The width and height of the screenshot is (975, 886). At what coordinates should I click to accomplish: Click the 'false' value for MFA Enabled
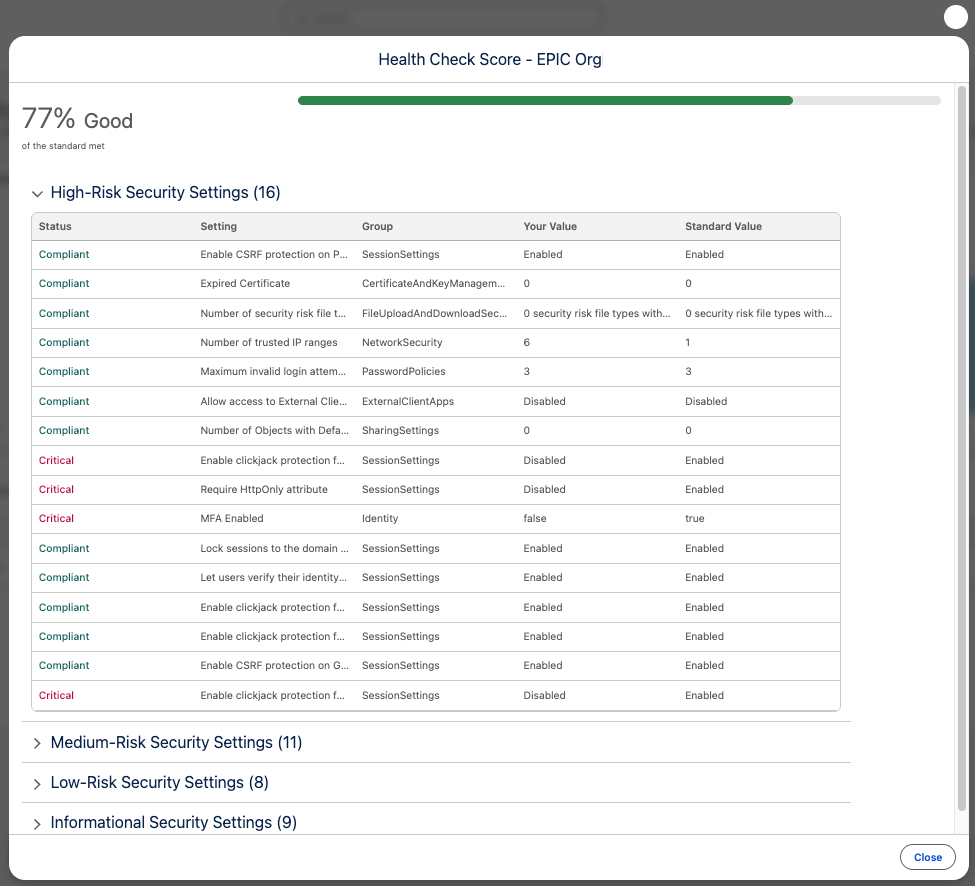point(535,518)
